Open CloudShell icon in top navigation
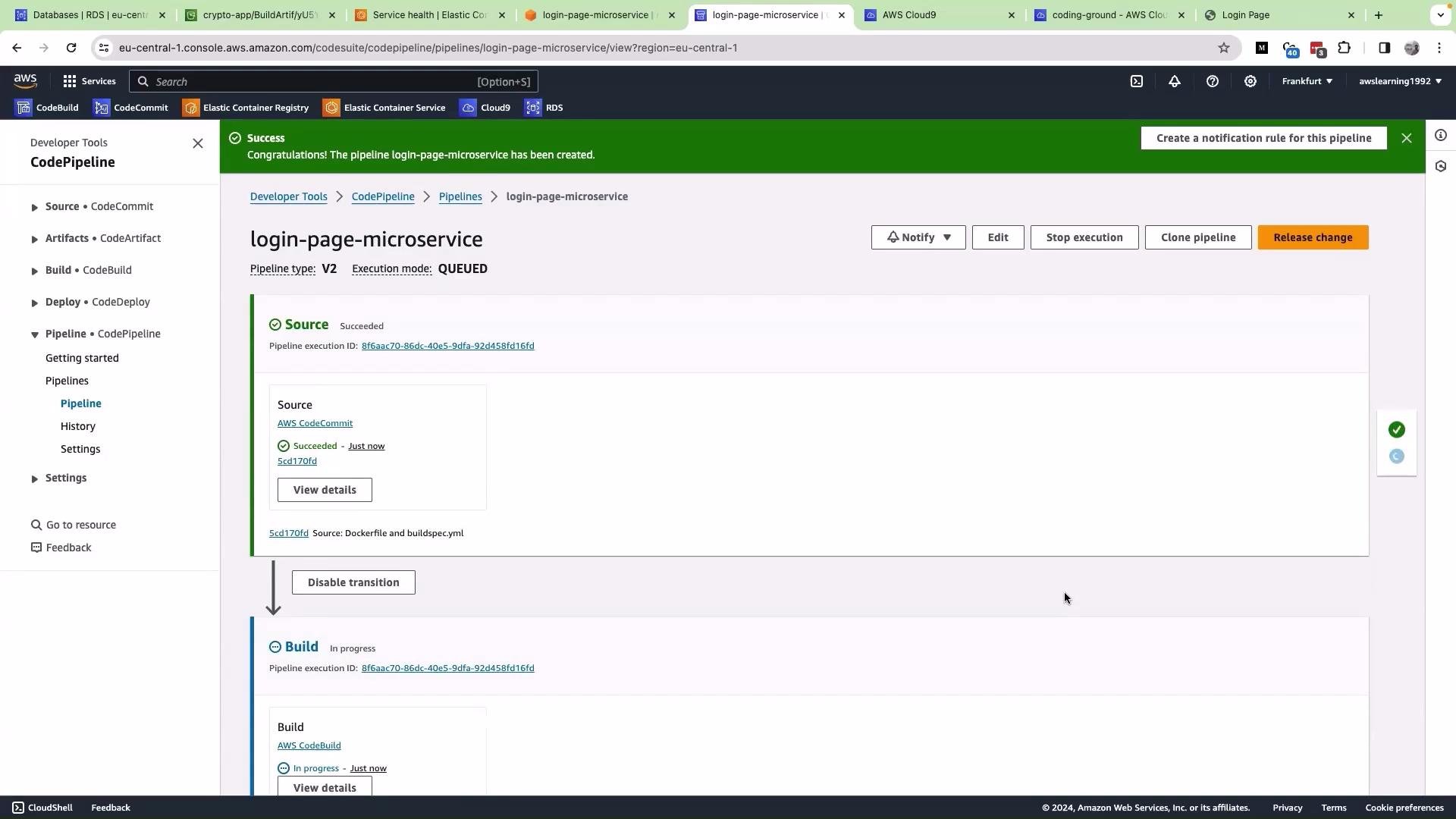The image size is (1456, 819). tap(1137, 81)
